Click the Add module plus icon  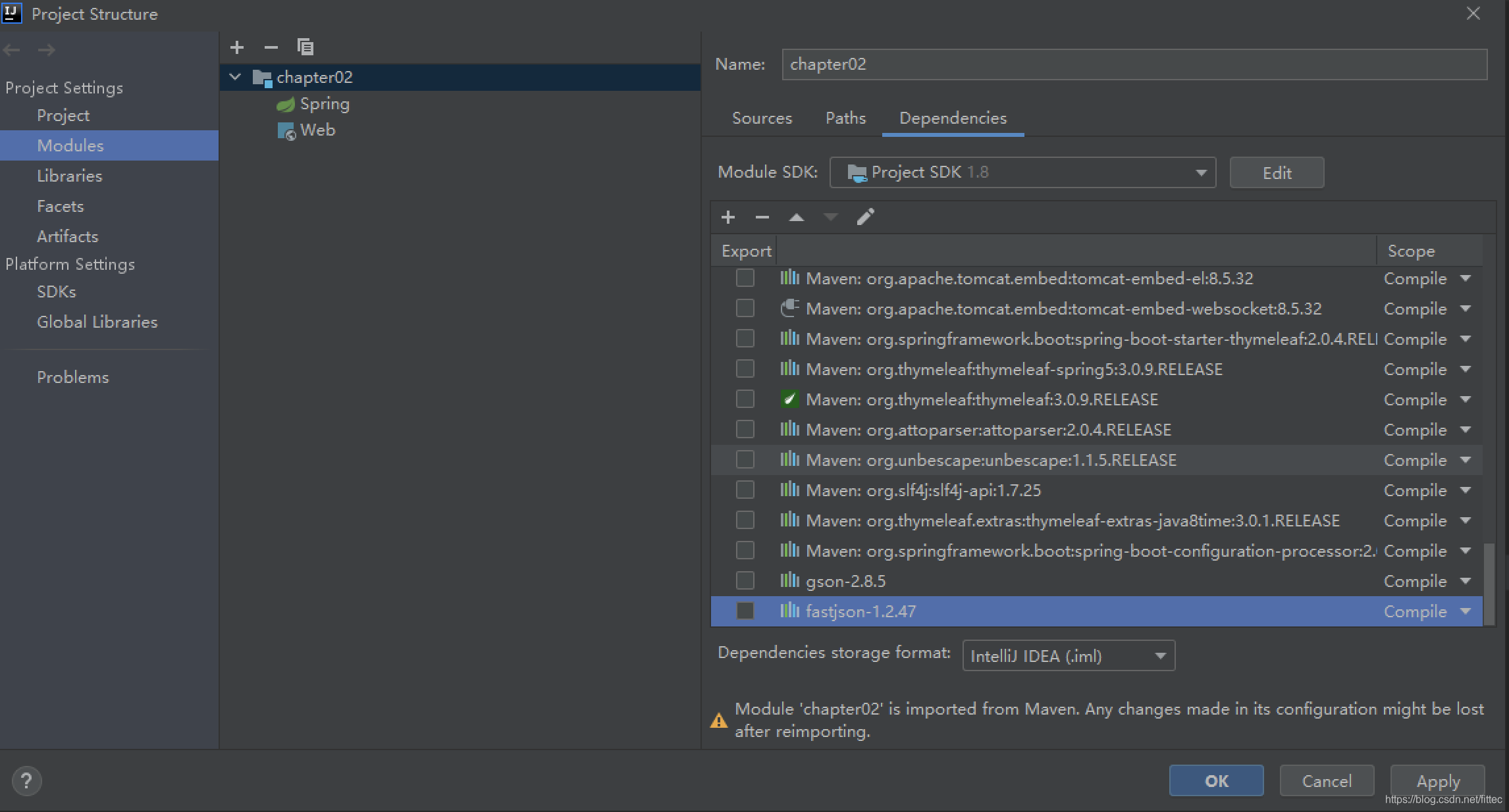coord(237,47)
